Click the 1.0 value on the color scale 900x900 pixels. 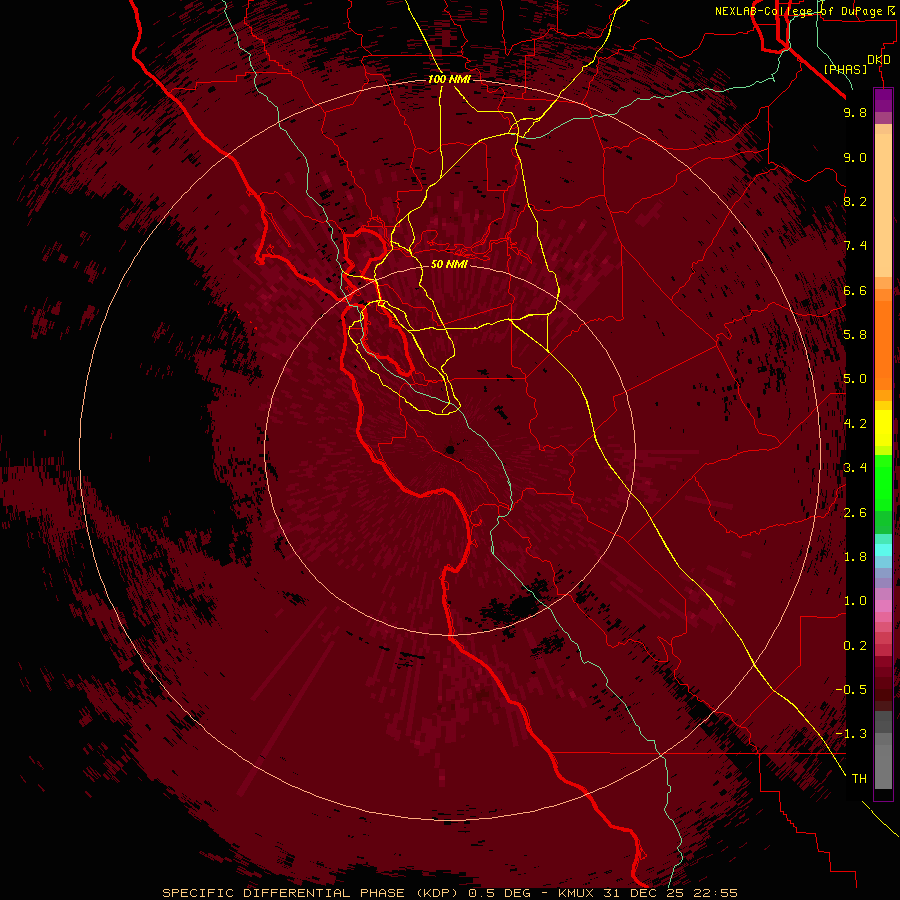(855, 601)
